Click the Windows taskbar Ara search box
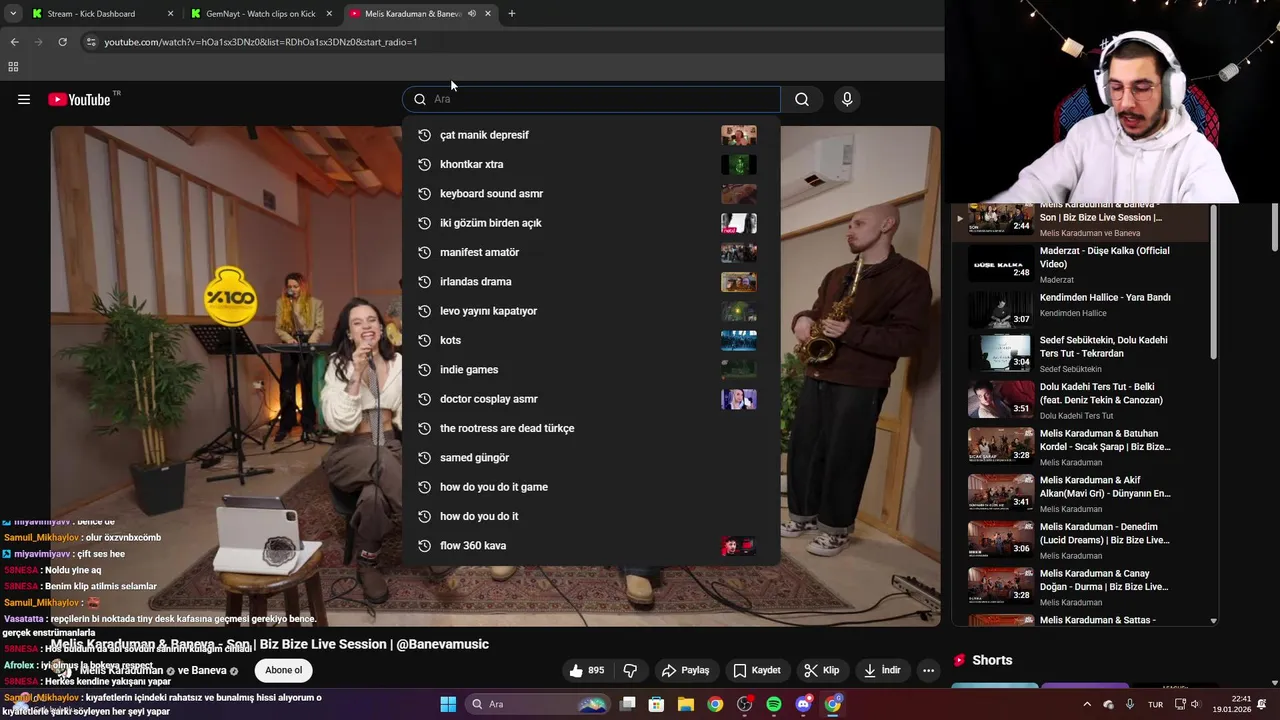This screenshot has width=1280, height=720. coord(538,704)
